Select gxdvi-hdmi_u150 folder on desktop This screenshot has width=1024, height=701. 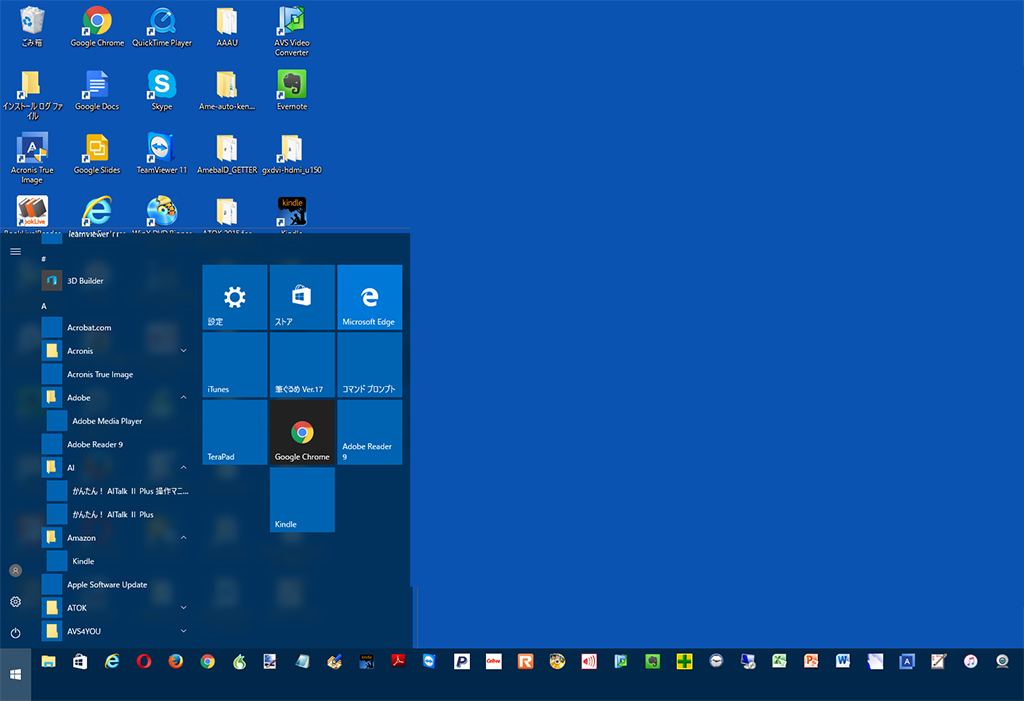click(x=291, y=154)
